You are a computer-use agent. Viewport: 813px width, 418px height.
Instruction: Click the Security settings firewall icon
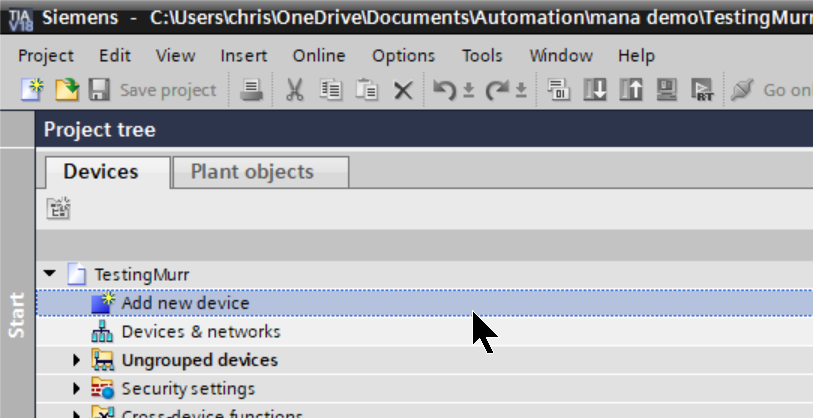[x=103, y=388]
